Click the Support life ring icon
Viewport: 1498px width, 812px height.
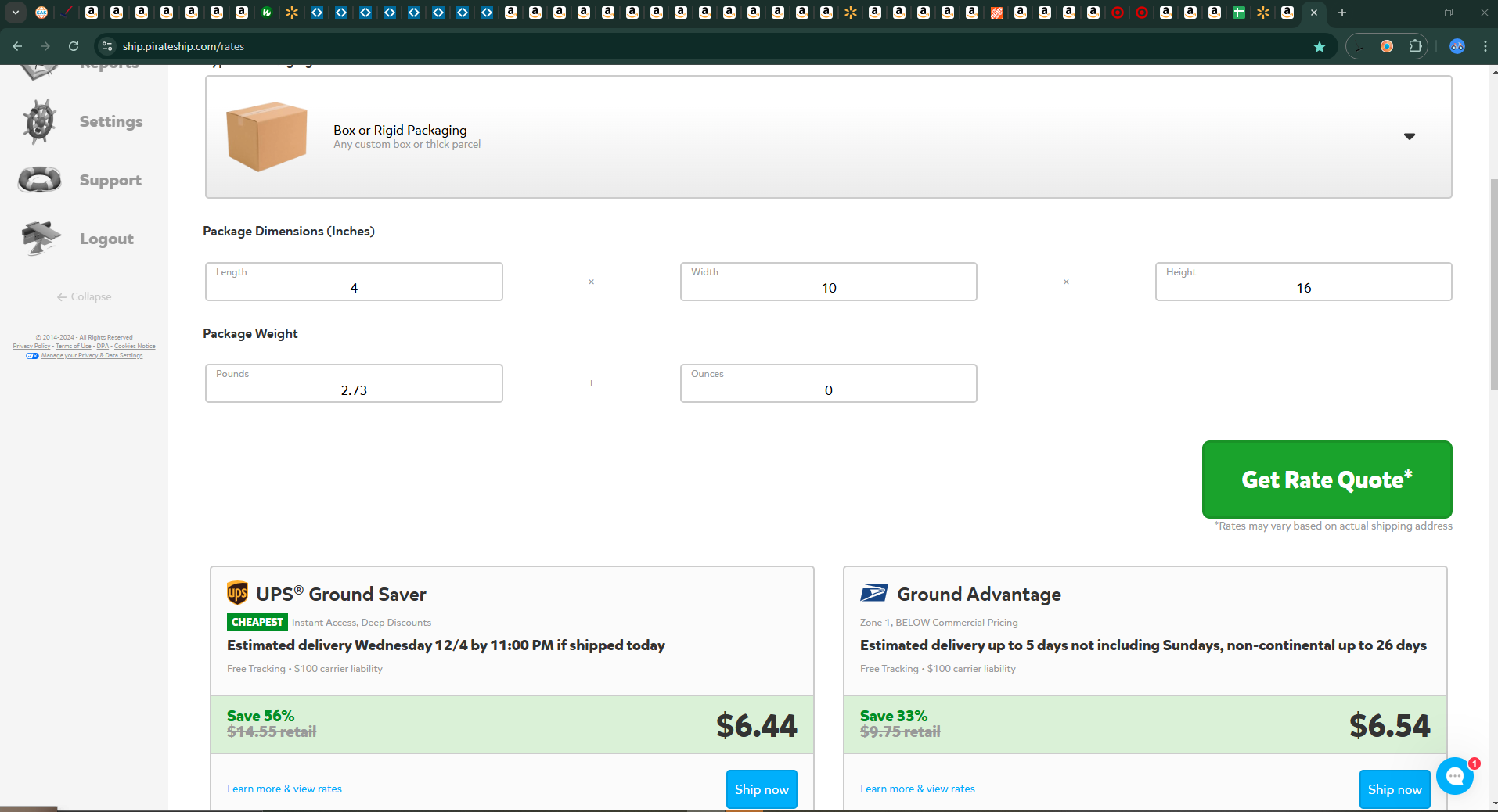(x=39, y=180)
